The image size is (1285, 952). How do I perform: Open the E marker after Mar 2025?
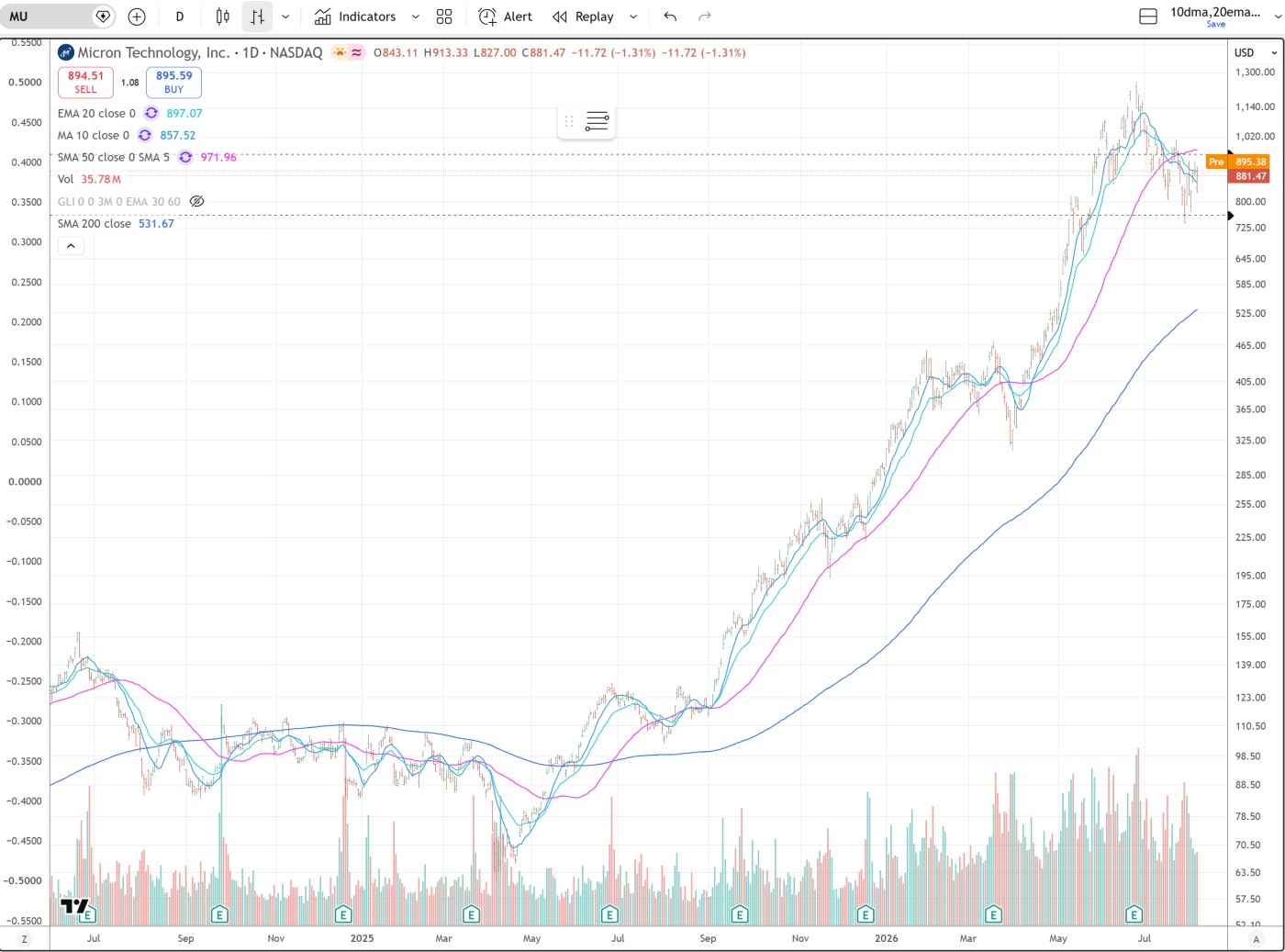click(x=471, y=915)
